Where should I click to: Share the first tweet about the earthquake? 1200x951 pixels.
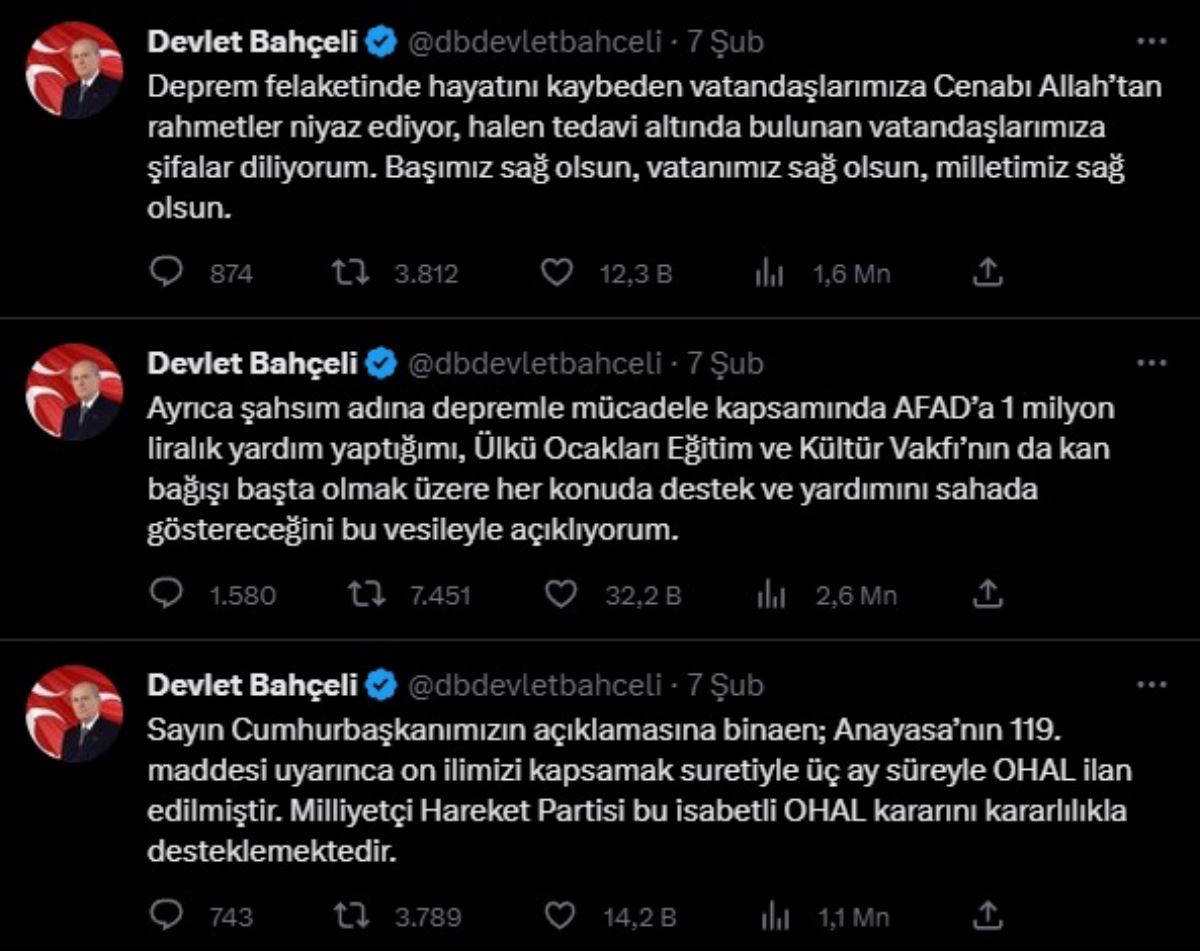(x=988, y=273)
